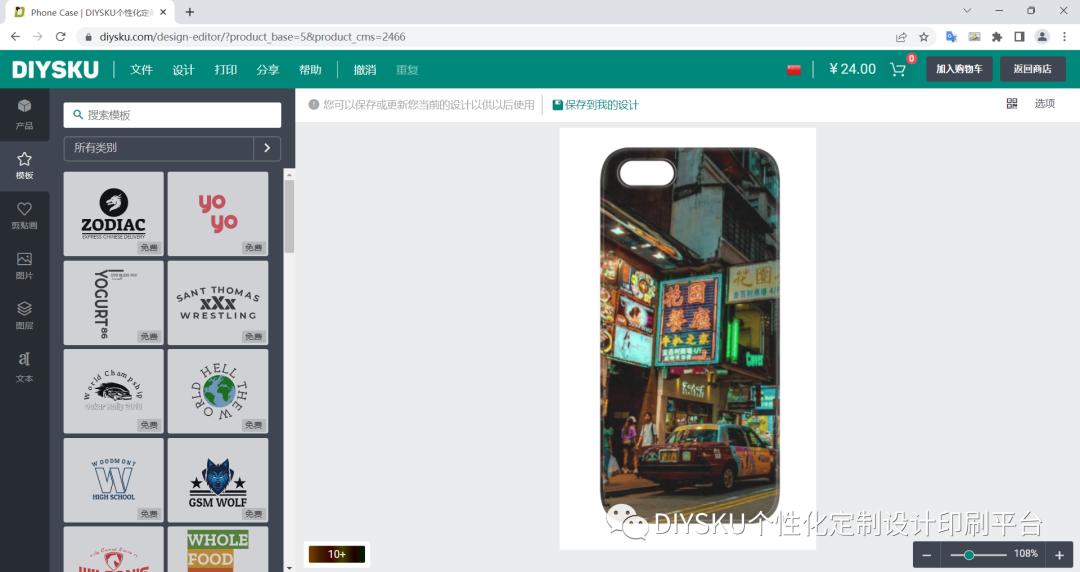Viewport: 1080px width, 572px height.
Task: Click phone case design preview
Action: pos(690,334)
